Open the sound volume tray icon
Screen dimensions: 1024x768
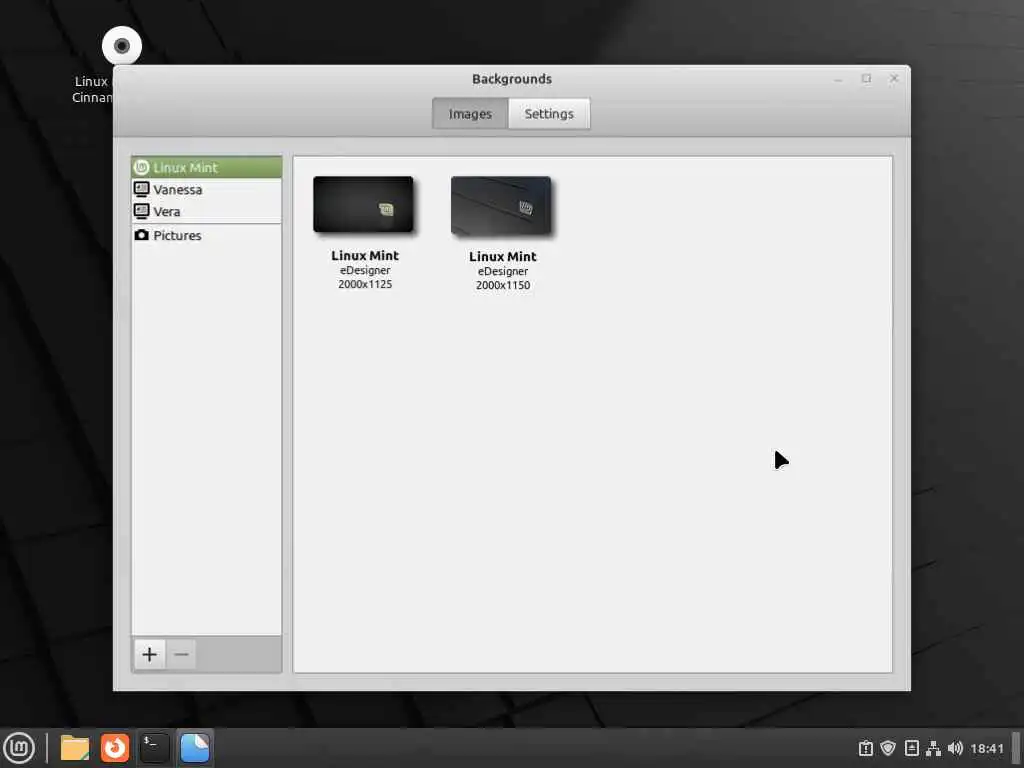tap(955, 748)
